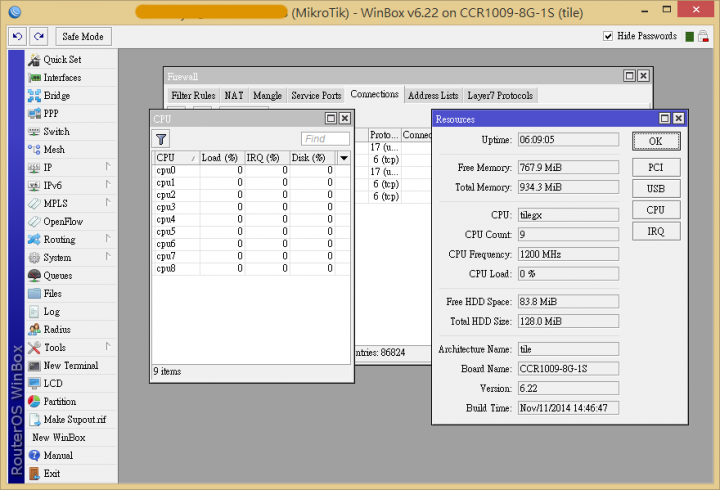Click the CPU Frequency field 1200 MHz
This screenshot has width=720, height=490.
tap(568, 254)
